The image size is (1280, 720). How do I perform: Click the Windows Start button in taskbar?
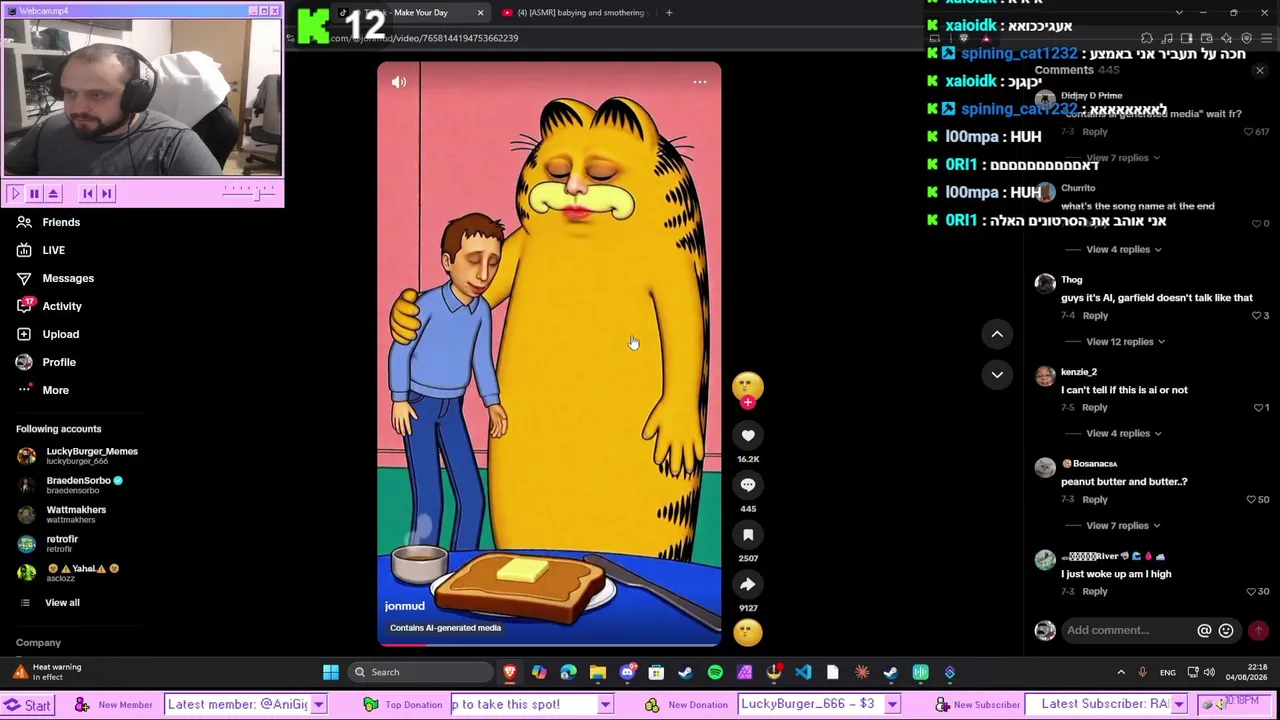click(x=331, y=673)
